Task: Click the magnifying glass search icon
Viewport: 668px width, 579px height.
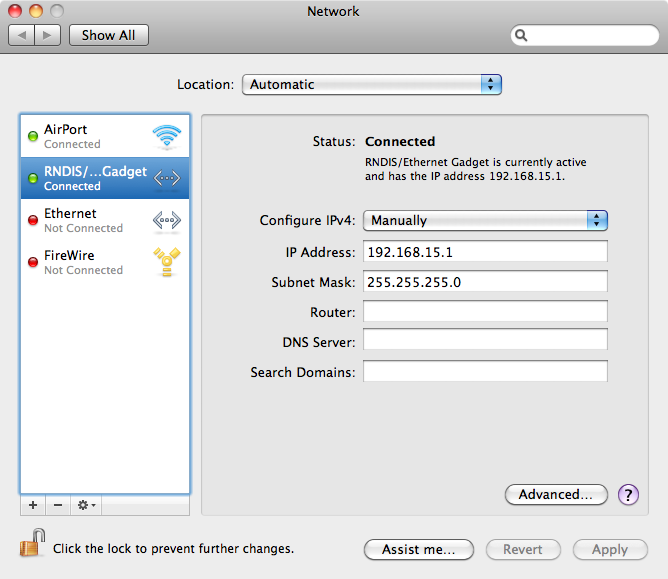Action: coord(521,35)
